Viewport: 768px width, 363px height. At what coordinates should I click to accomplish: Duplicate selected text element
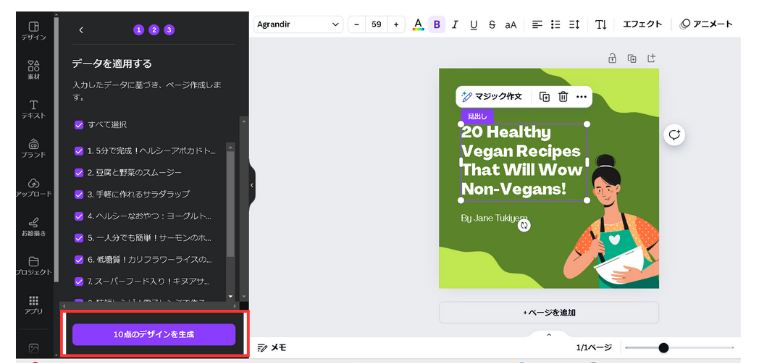pyautogui.click(x=545, y=97)
